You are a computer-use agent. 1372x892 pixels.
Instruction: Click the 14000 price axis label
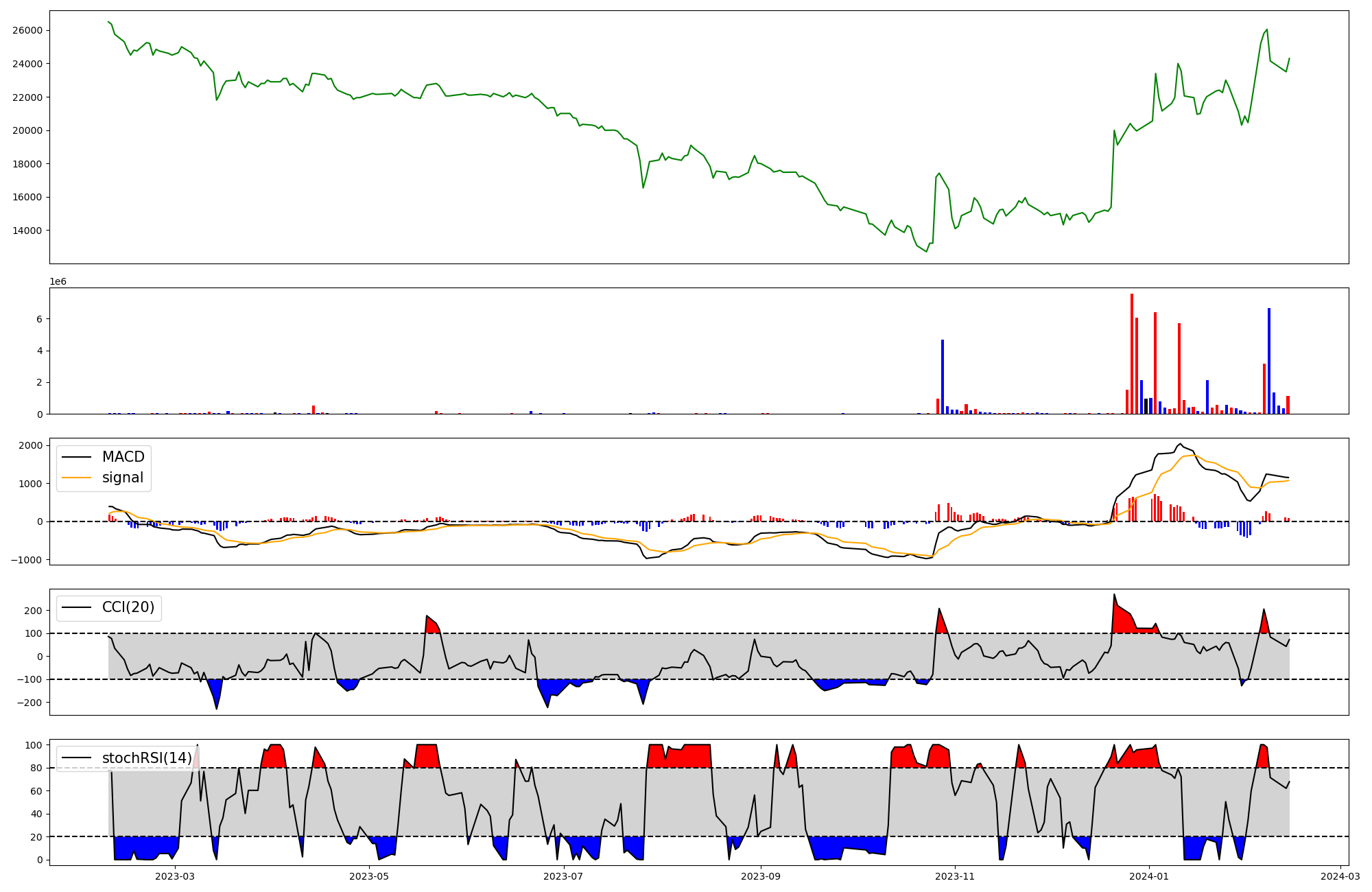tap(27, 231)
